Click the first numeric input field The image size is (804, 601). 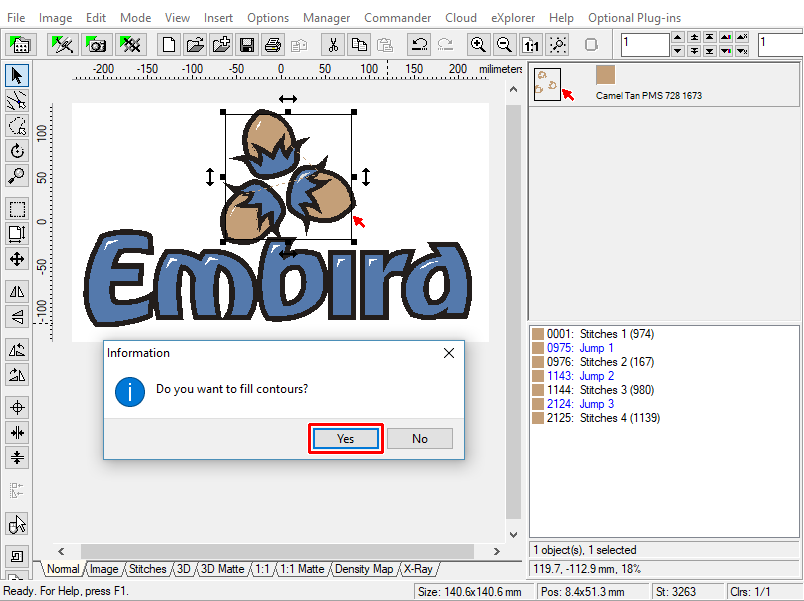[x=645, y=45]
